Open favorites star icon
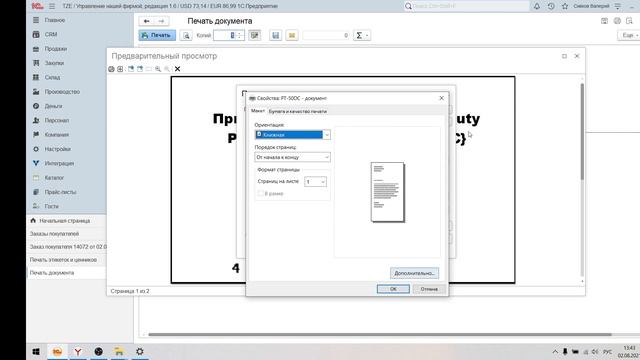Screen dimensions: 640x360 tap(565, 6)
